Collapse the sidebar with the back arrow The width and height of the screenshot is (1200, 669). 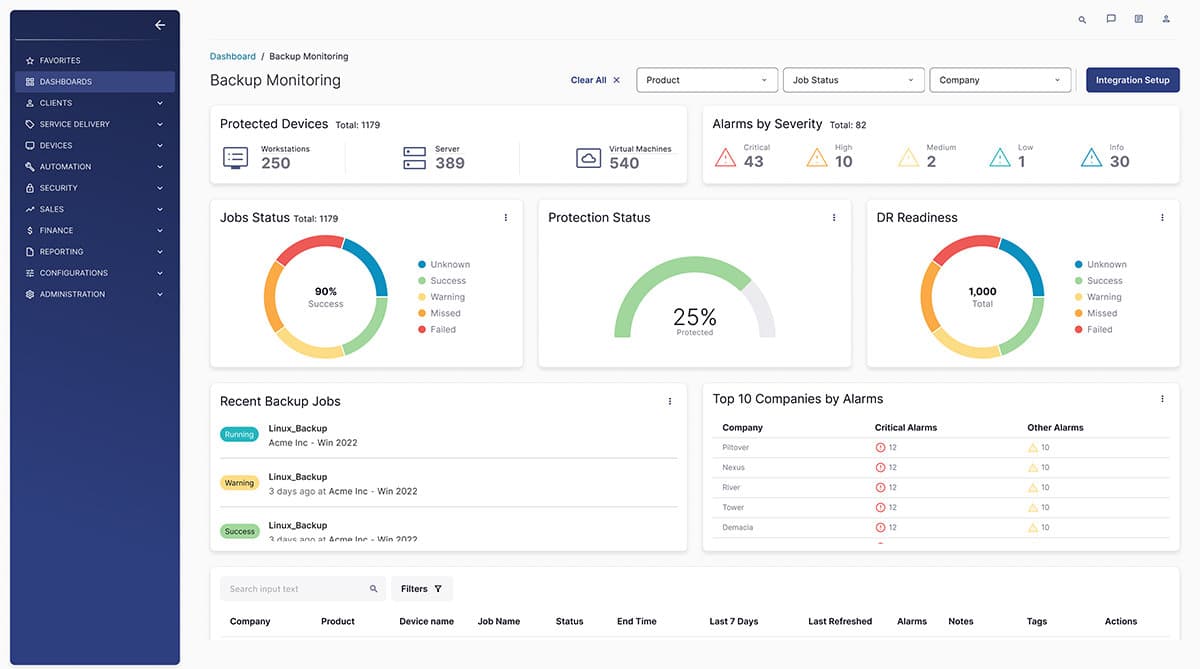160,25
